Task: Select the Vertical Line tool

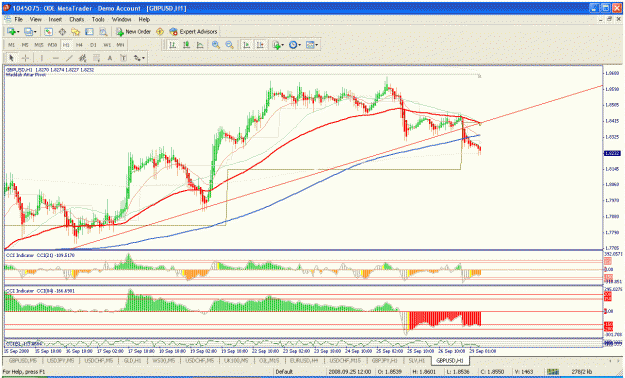Action: [41, 58]
